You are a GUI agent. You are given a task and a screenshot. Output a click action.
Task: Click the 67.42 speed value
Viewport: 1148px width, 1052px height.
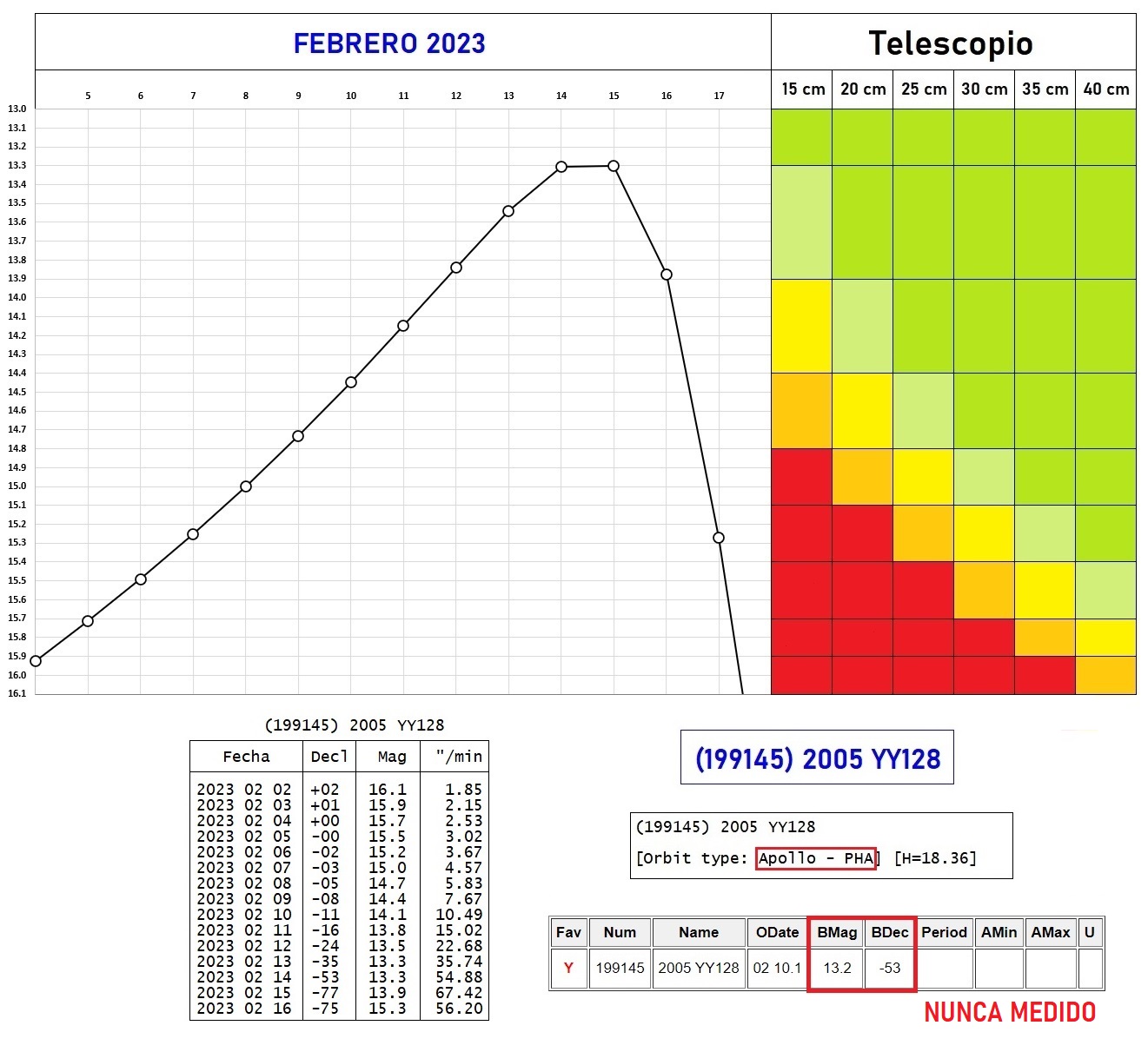pyautogui.click(x=459, y=993)
